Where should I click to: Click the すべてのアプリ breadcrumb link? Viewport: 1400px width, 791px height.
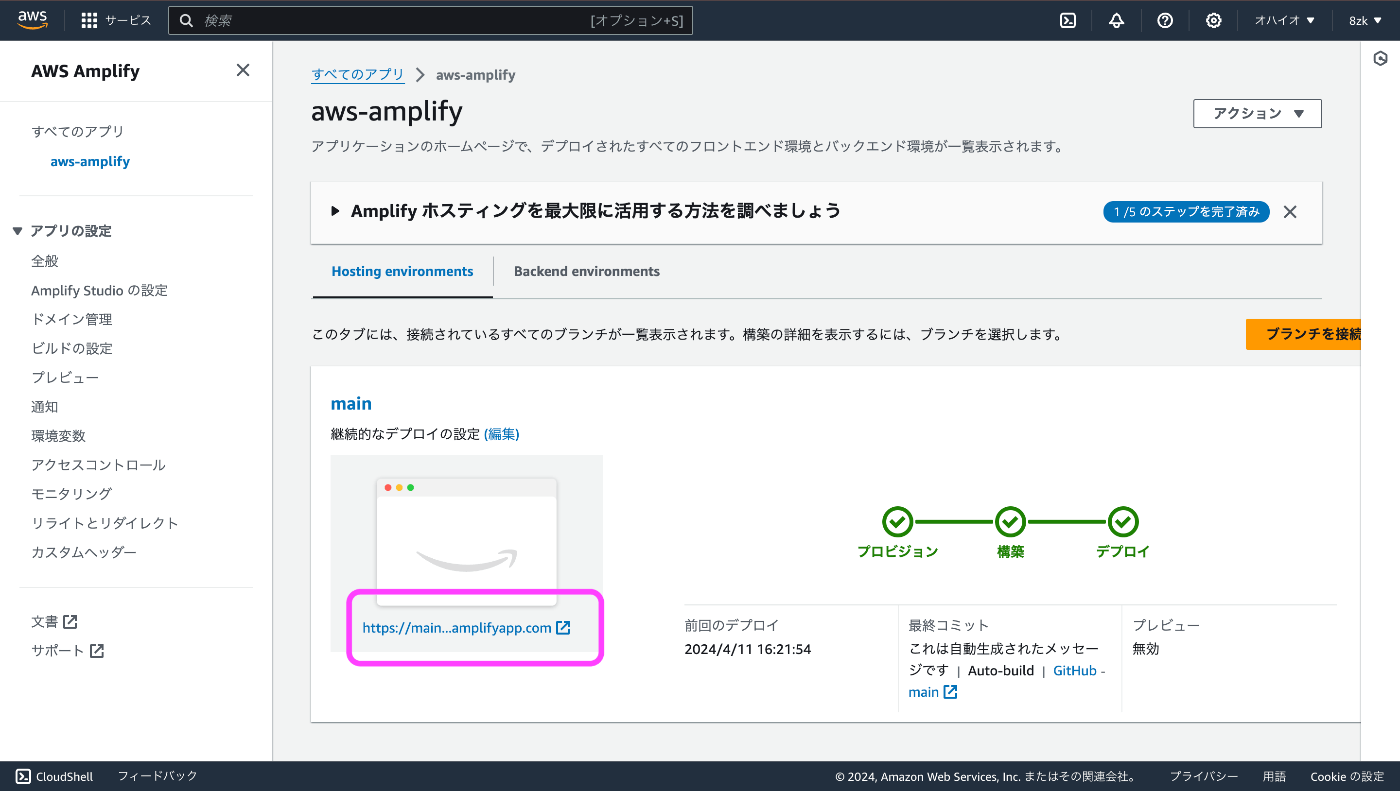point(358,75)
